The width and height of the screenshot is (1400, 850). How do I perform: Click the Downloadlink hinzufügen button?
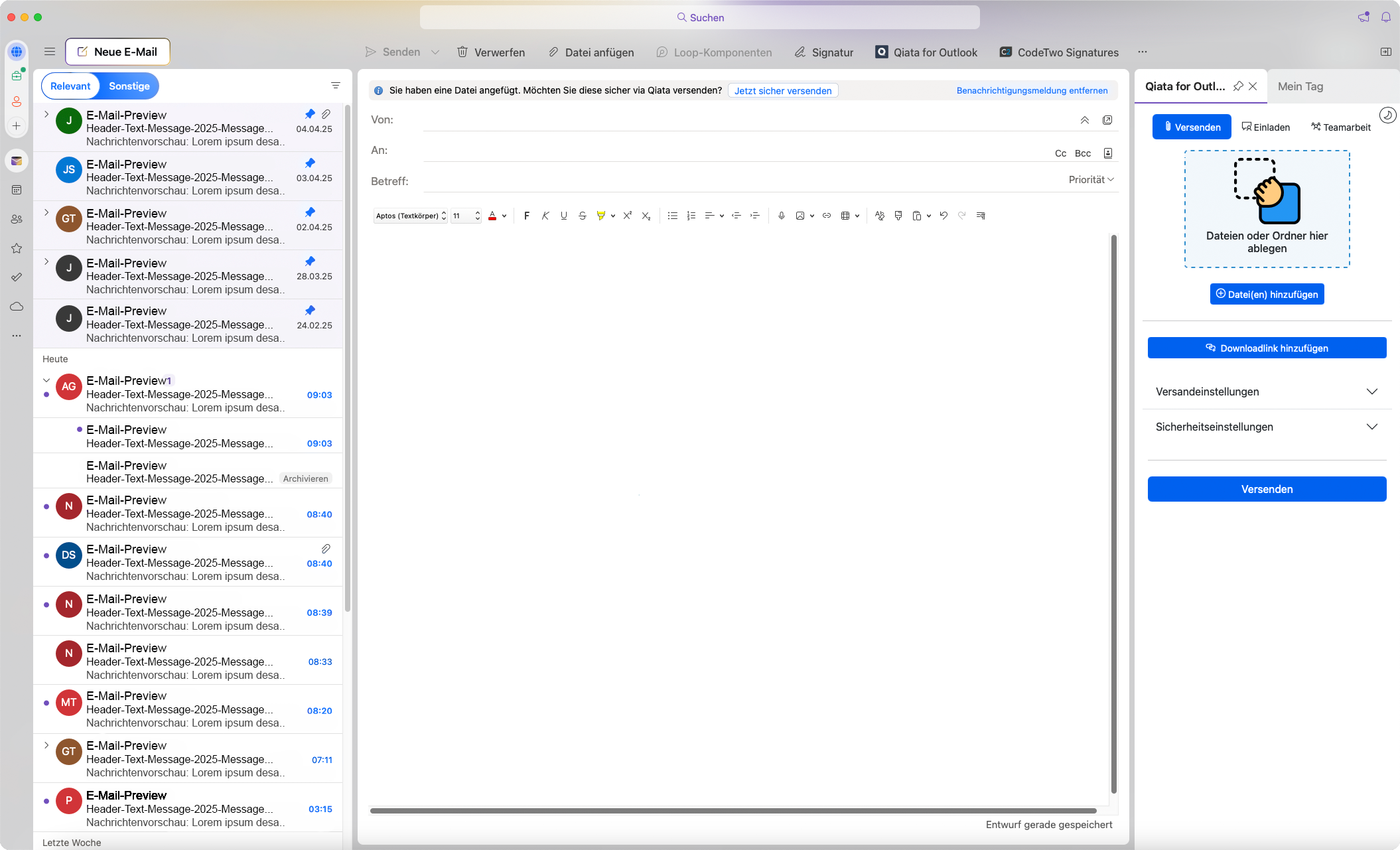1267,348
